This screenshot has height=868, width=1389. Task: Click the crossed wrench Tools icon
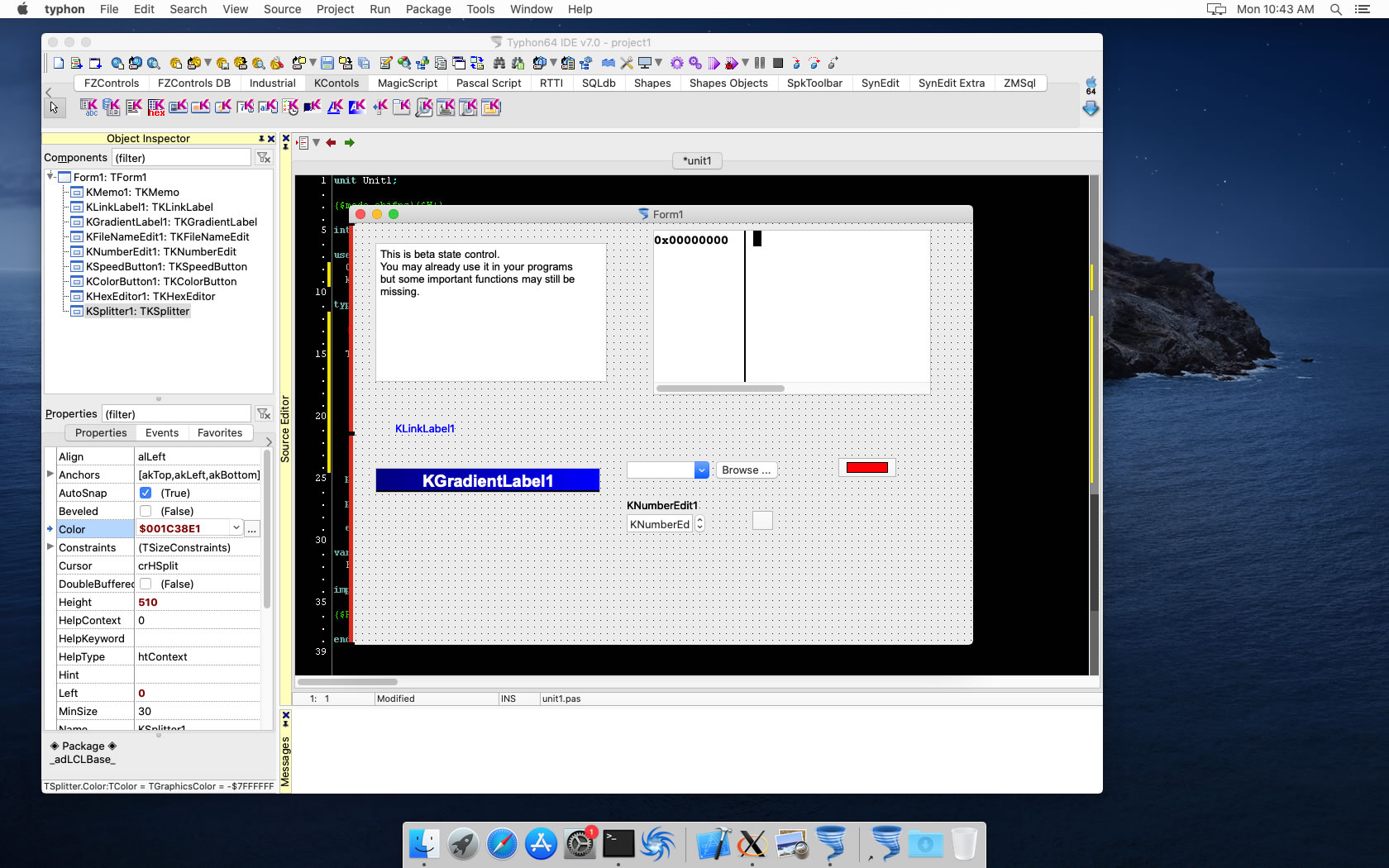627,63
